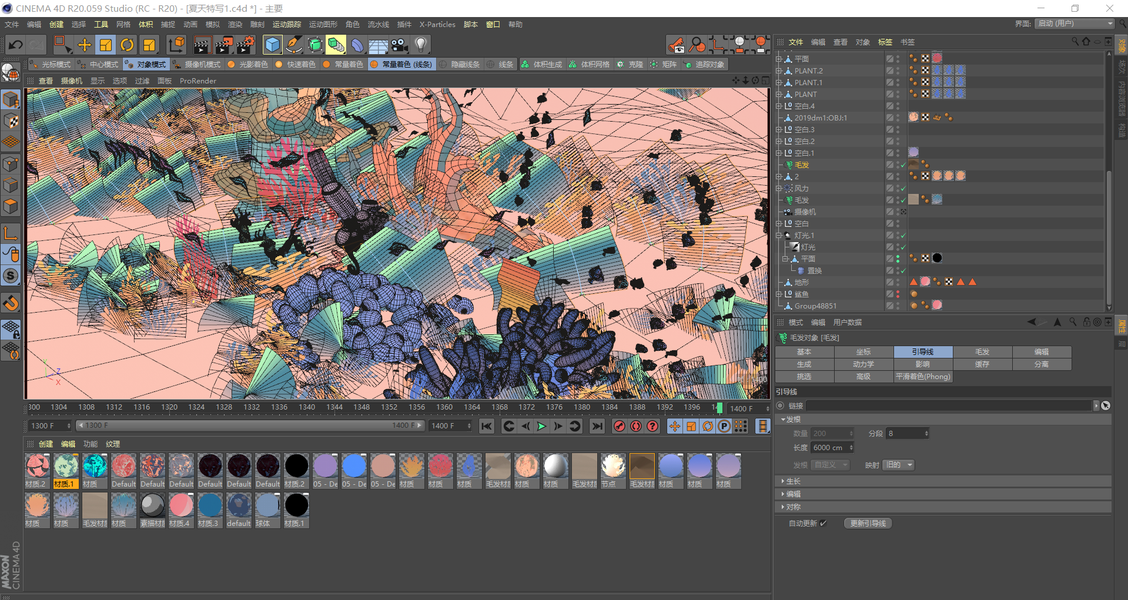Open the 映射 dropdown

[x=899, y=465]
